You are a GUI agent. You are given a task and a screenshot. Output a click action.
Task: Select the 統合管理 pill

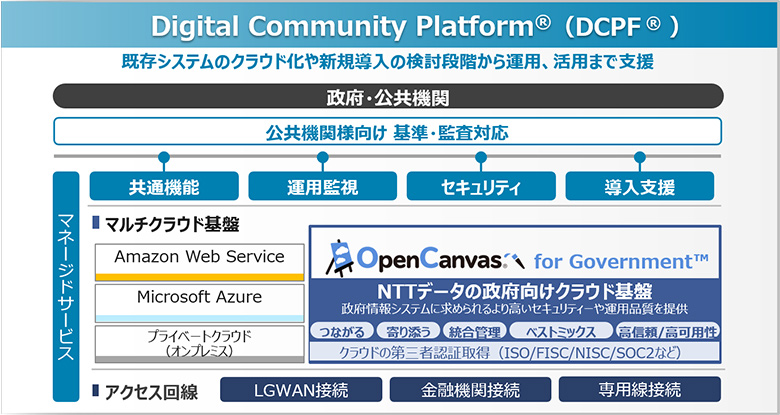474,331
